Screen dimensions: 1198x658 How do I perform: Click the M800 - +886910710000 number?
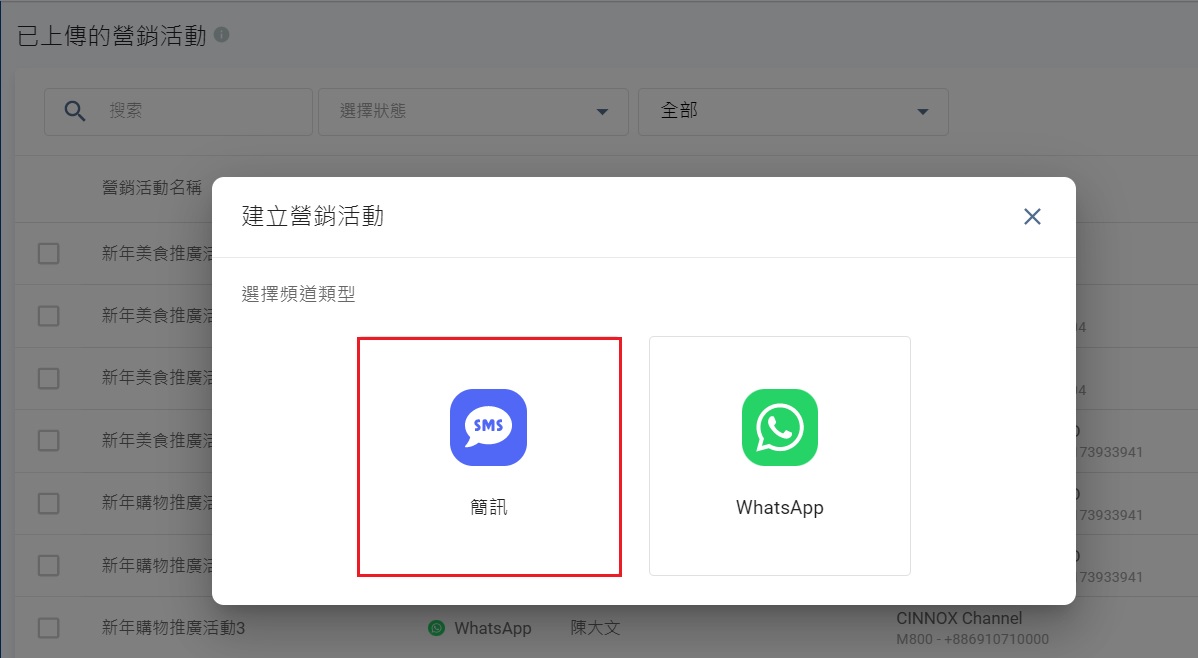[973, 639]
